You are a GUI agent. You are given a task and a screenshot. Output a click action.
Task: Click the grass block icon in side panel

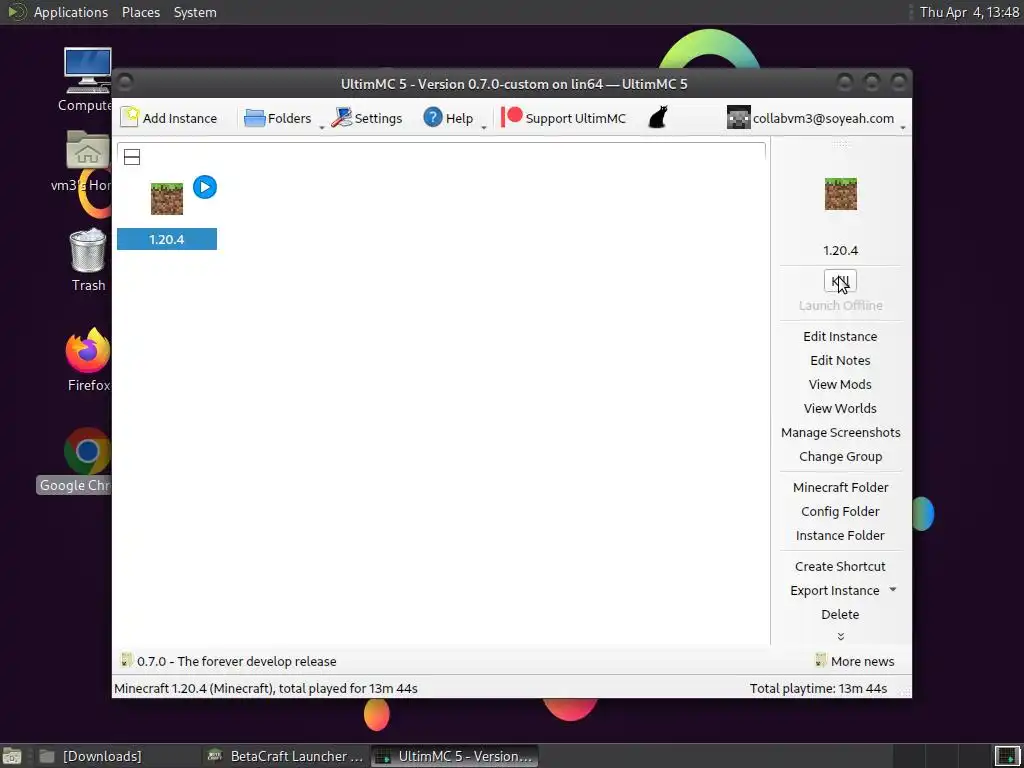pos(840,194)
